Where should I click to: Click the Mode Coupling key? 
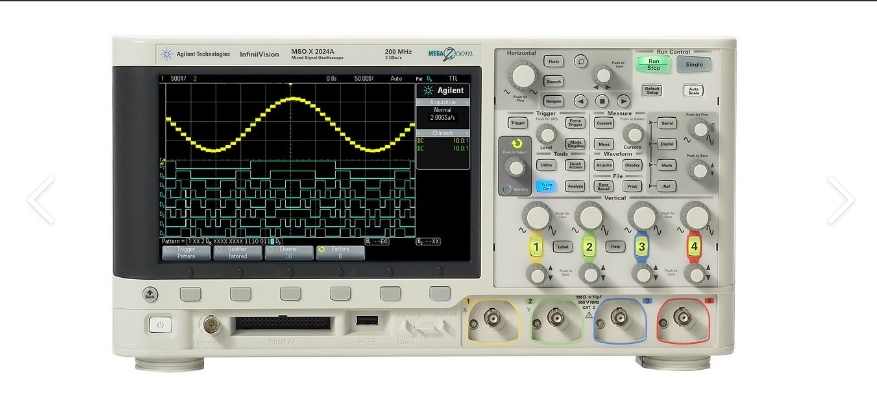pos(574,144)
